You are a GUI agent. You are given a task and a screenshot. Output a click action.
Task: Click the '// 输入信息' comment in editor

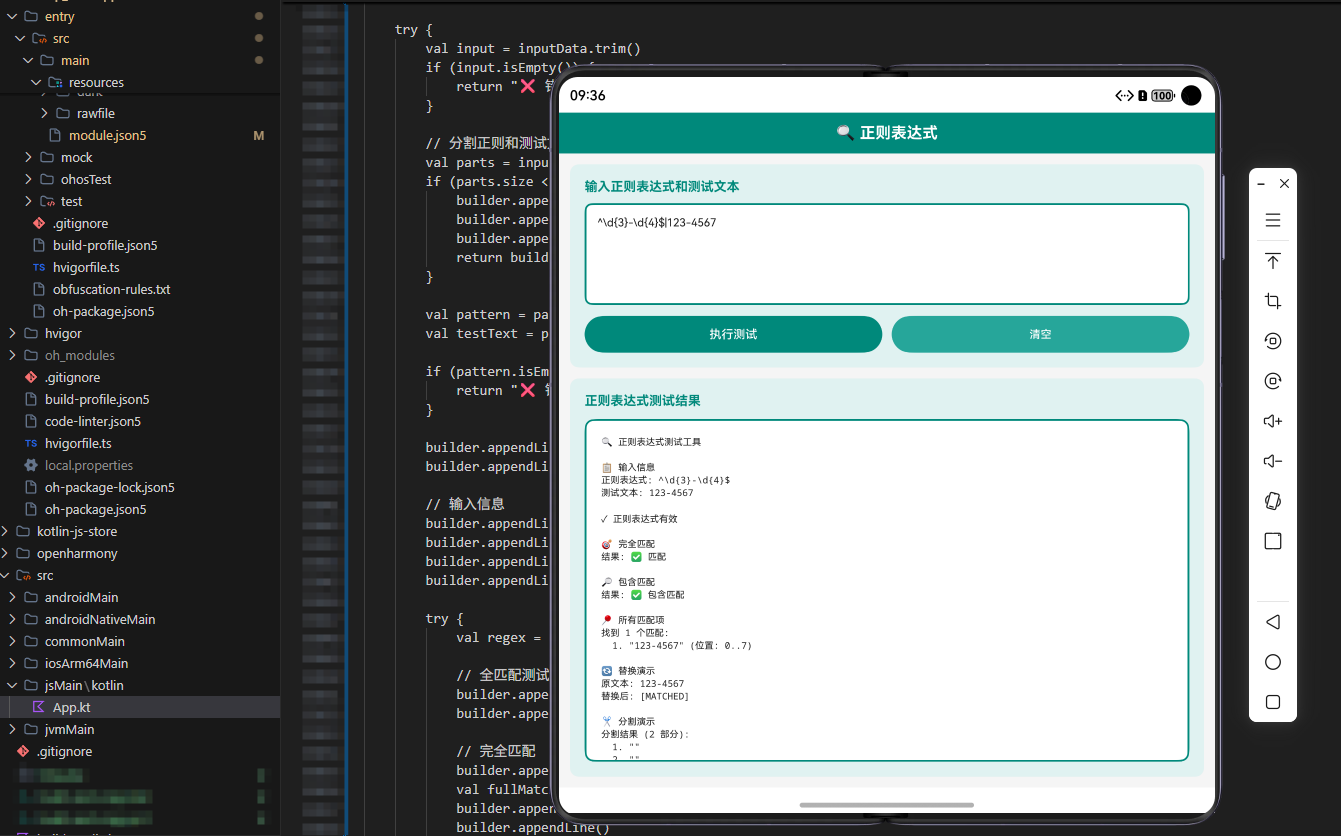pyautogui.click(x=465, y=504)
